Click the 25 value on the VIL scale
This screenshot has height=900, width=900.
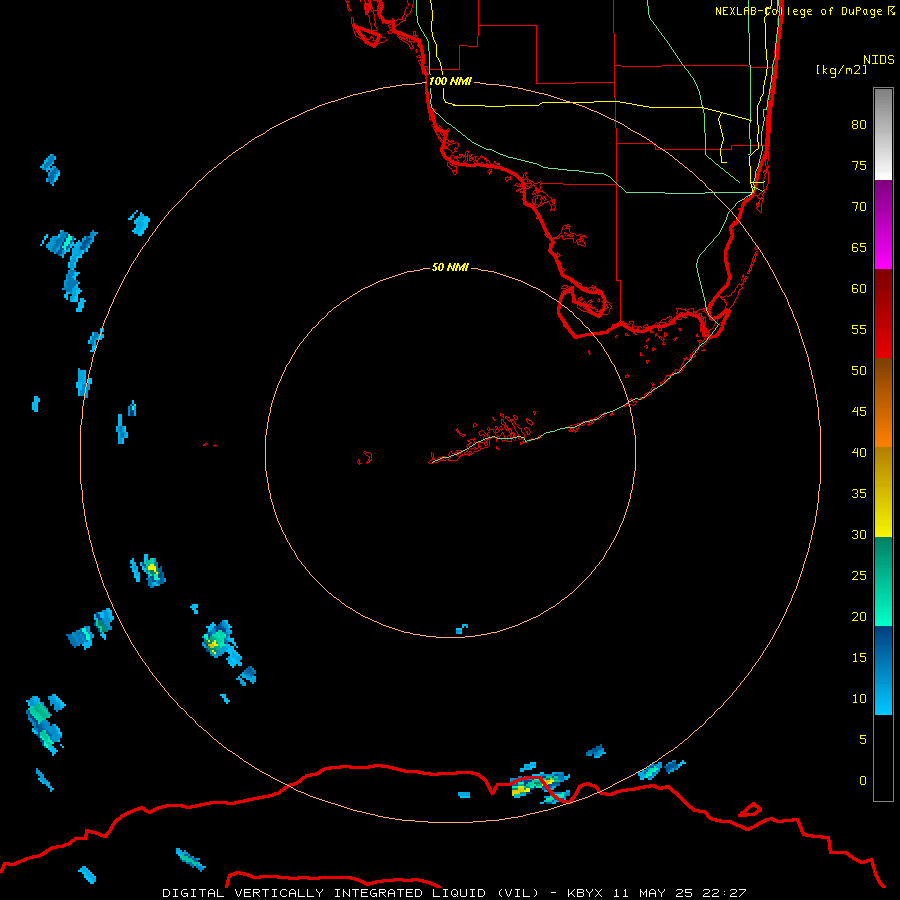(859, 576)
